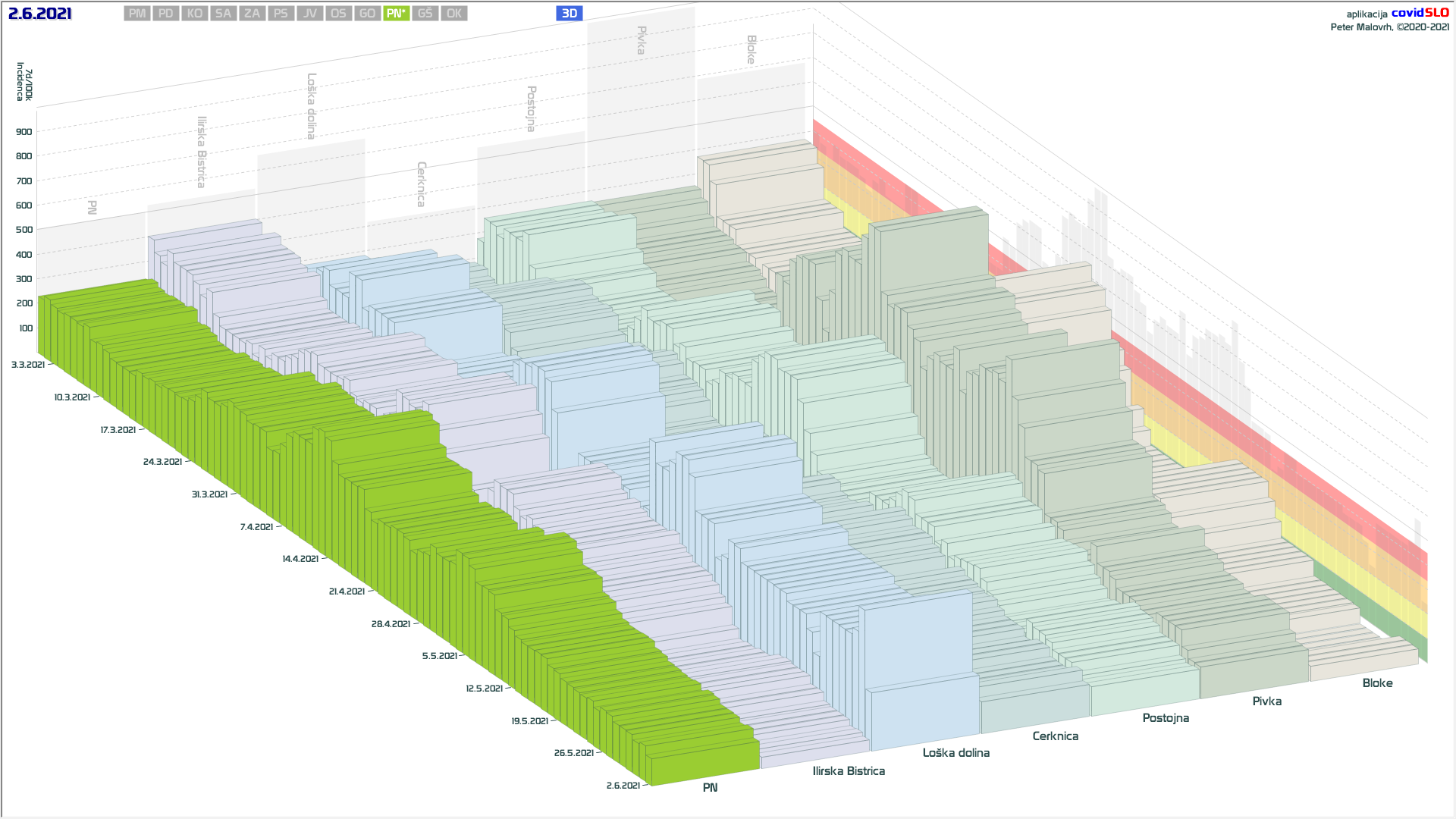Switch to the SA region
The height and width of the screenshot is (819, 1456).
[x=223, y=14]
